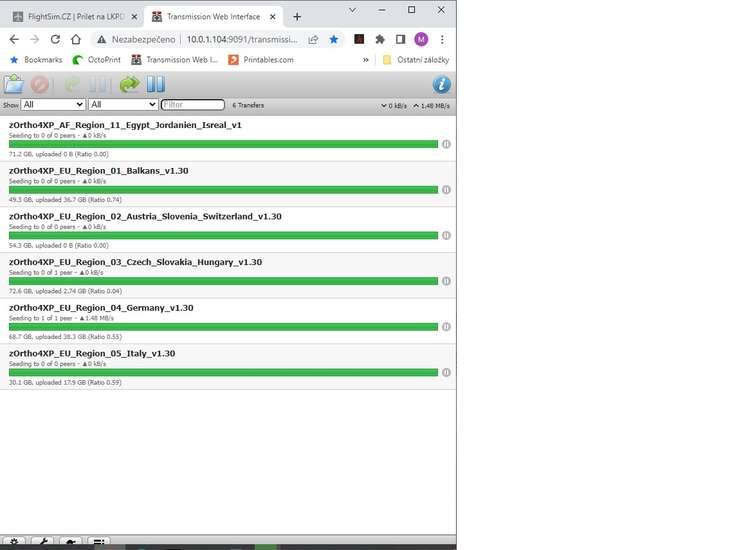Open a torrent with the folder icon
741x550 pixels.
pos(14,85)
